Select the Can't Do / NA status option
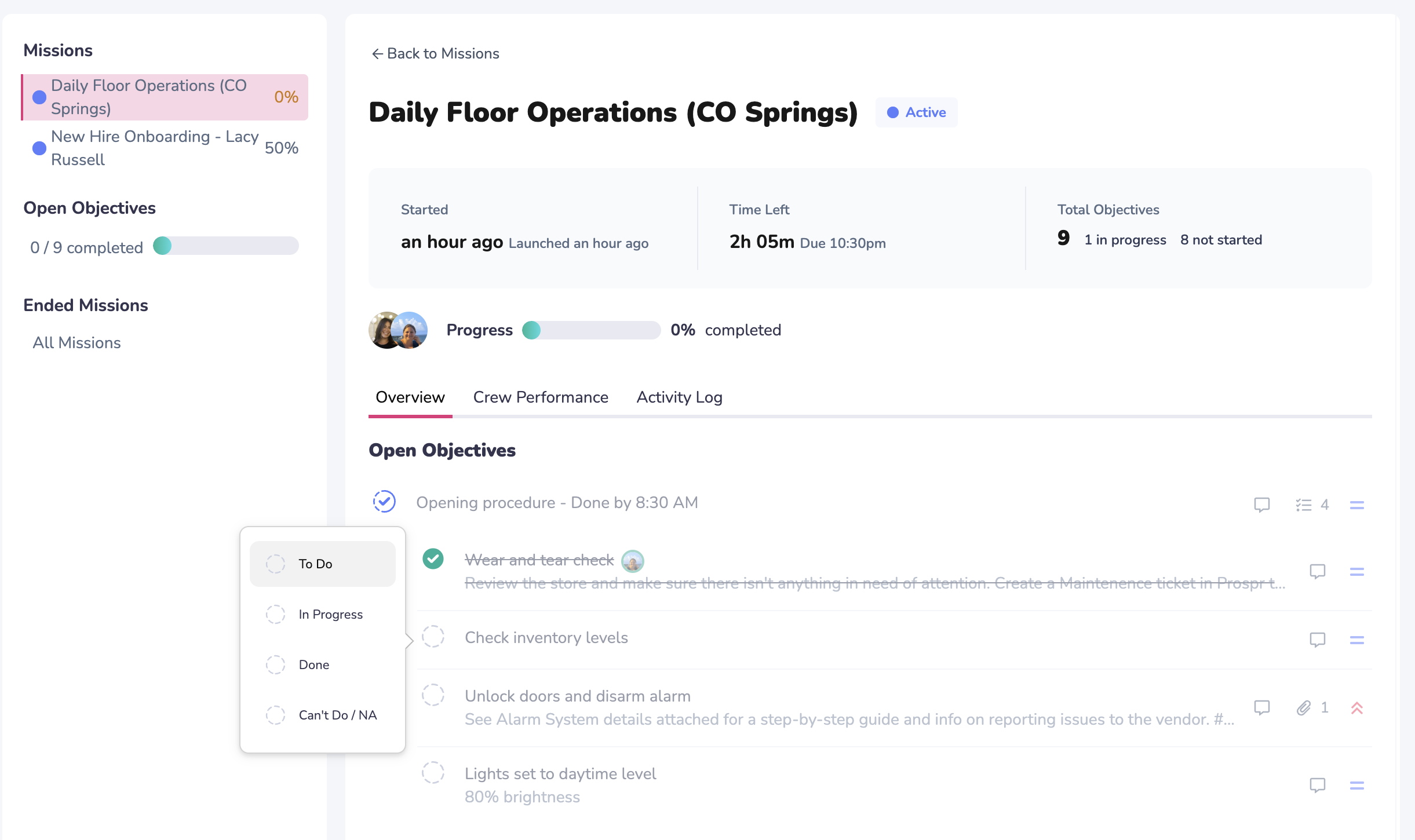The height and width of the screenshot is (840, 1415). pos(323,715)
